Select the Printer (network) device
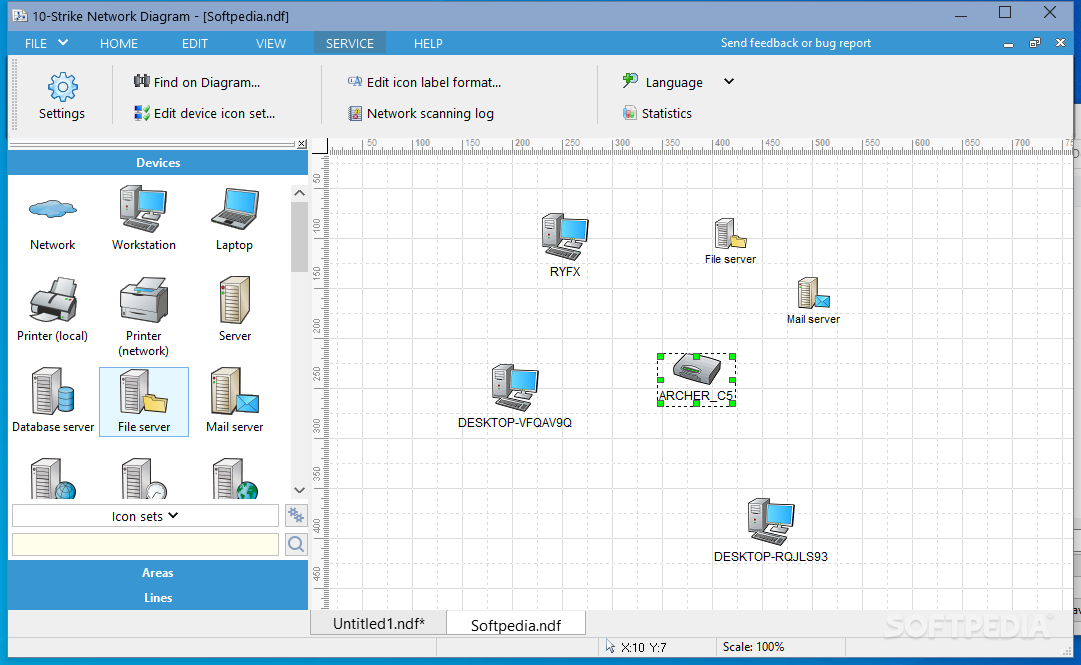 [x=143, y=317]
